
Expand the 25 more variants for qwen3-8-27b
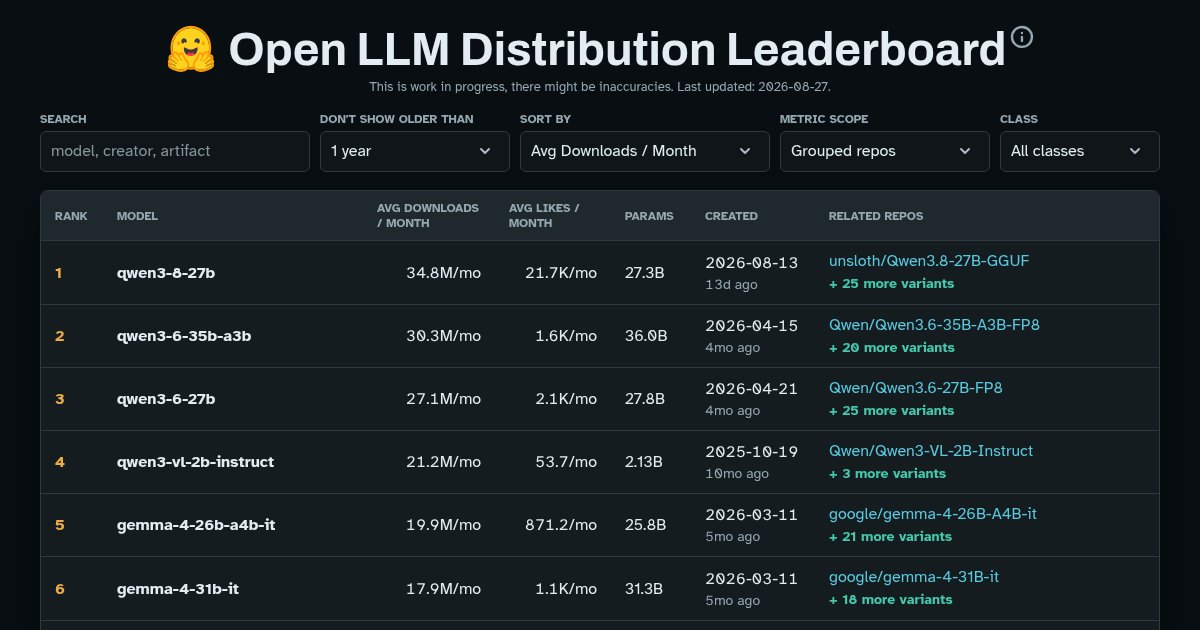pos(892,284)
